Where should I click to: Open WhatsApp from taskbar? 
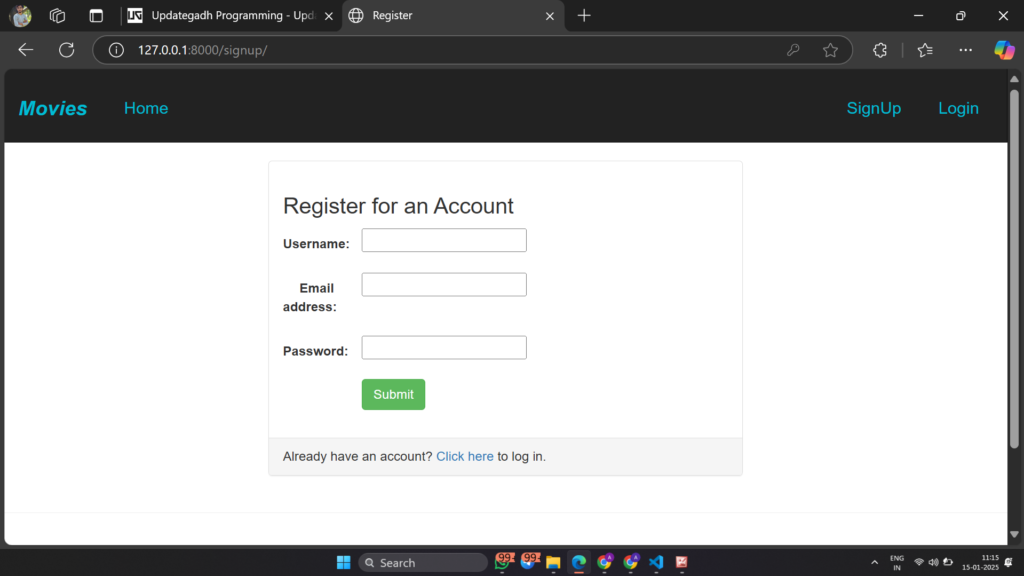click(503, 562)
